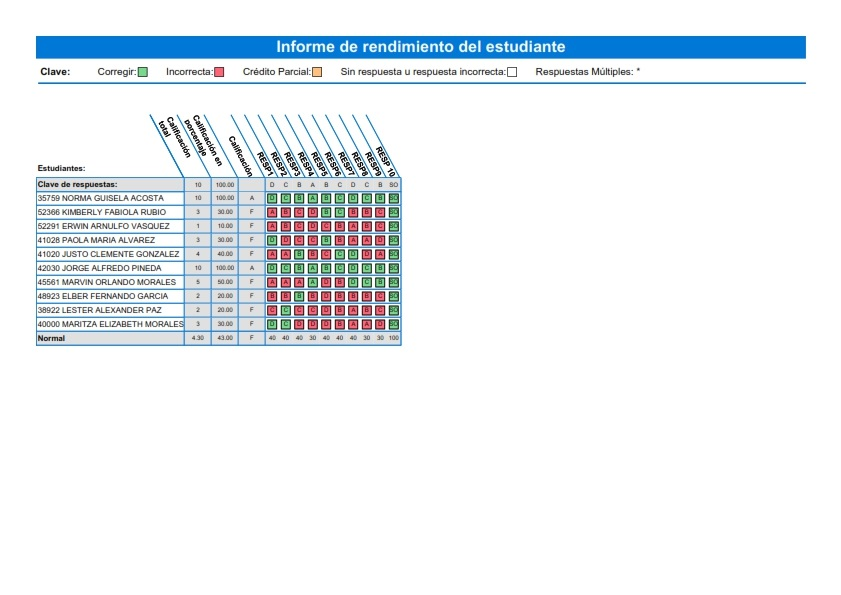
Task: Click the 43.00 average percentage
Action: [x=225, y=339]
